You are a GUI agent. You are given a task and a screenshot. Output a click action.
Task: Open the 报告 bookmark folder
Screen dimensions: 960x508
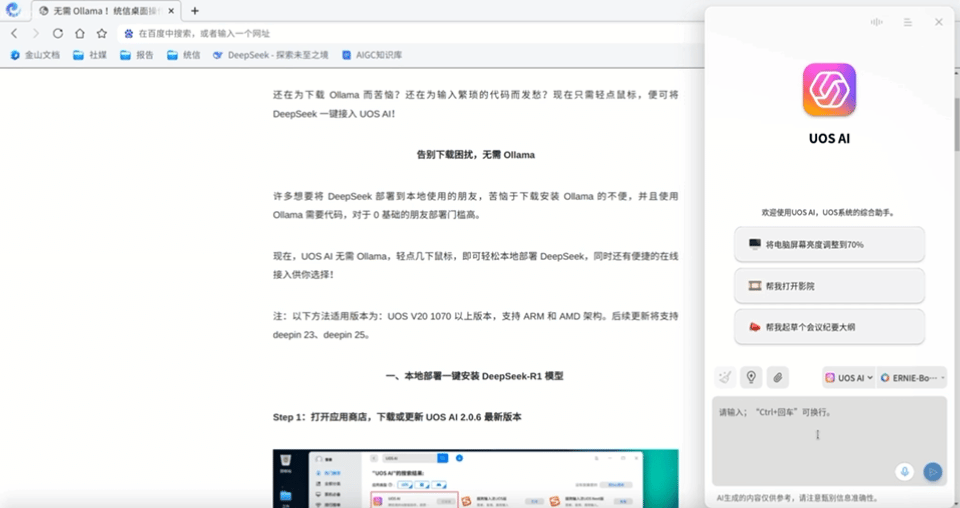click(x=137, y=55)
